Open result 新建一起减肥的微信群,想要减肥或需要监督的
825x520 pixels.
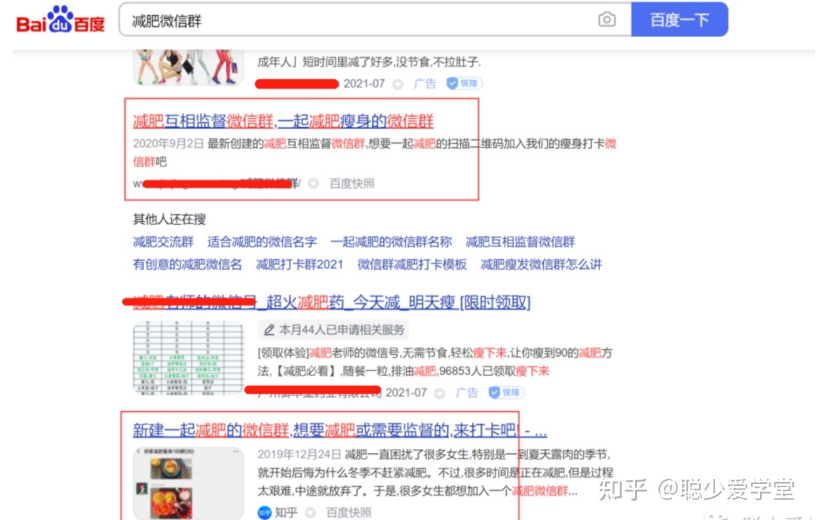point(340,431)
